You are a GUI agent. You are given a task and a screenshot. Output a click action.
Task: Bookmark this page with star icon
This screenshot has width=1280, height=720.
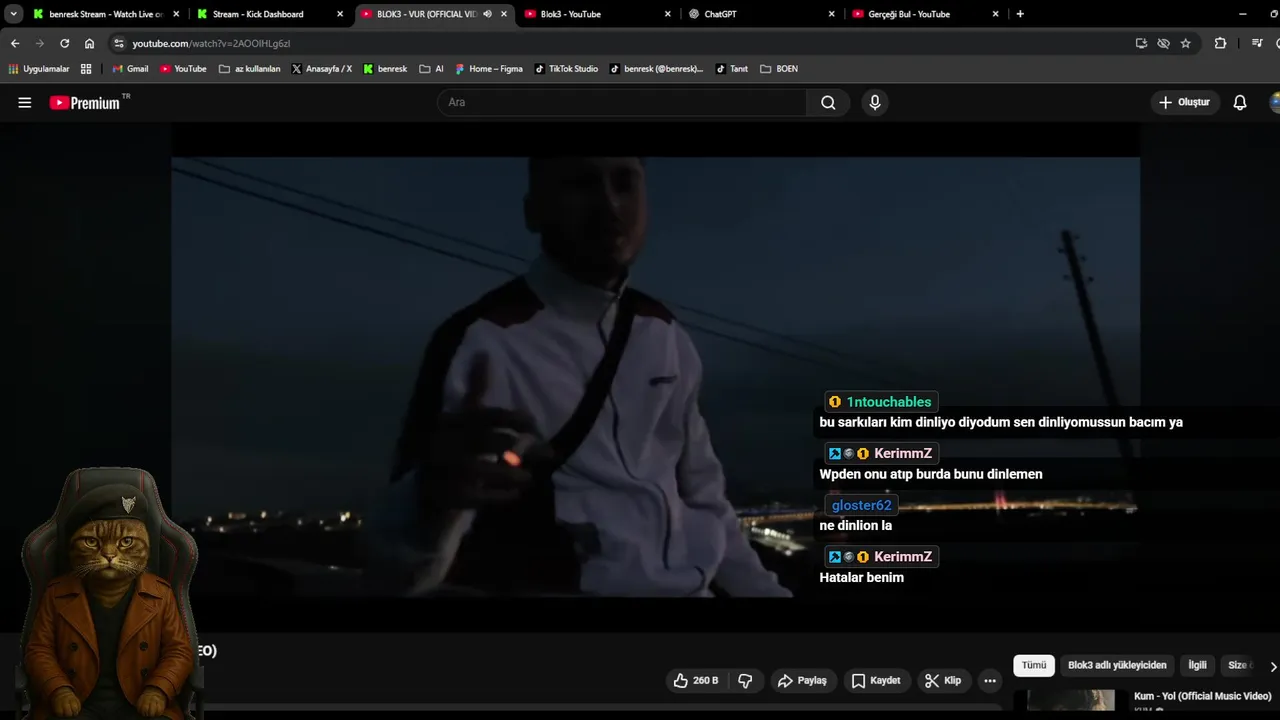[x=1186, y=43]
